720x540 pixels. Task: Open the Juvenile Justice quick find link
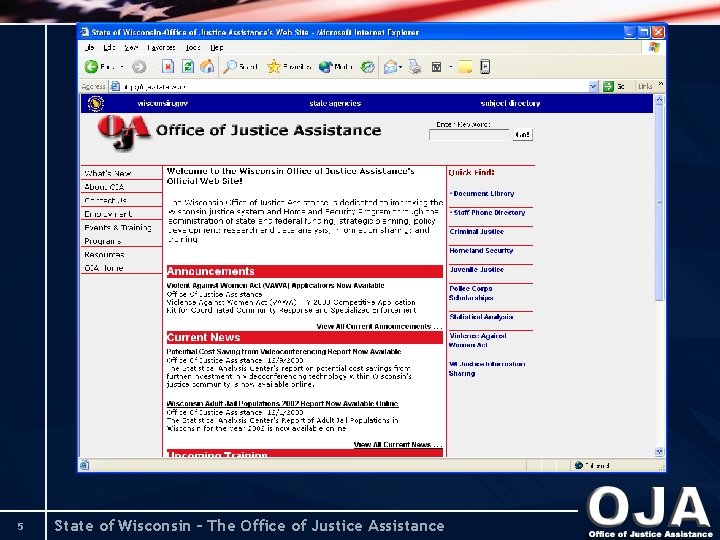477,270
